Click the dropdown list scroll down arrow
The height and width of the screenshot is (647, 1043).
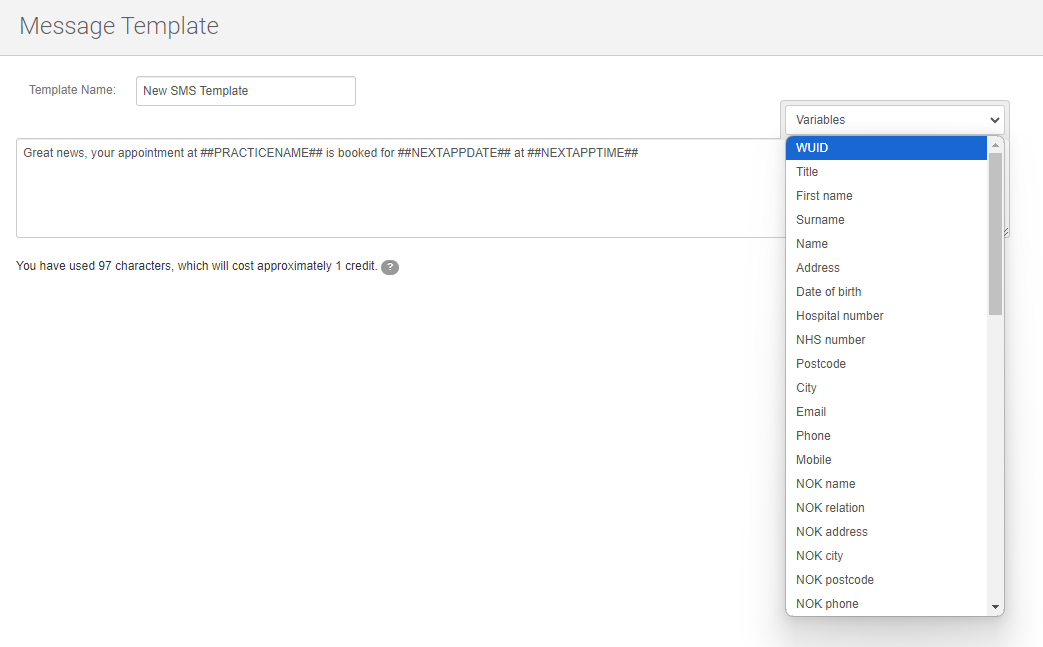(995, 607)
